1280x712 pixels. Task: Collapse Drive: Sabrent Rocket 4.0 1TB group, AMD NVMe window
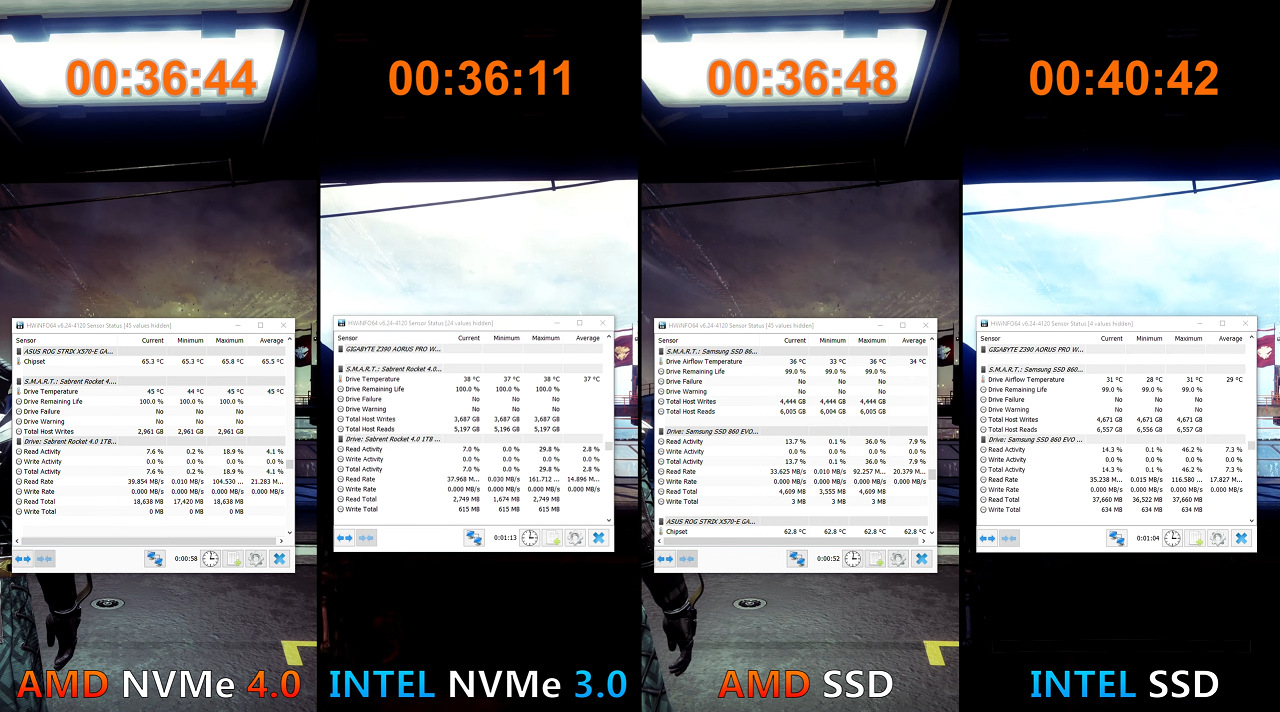click(149, 441)
